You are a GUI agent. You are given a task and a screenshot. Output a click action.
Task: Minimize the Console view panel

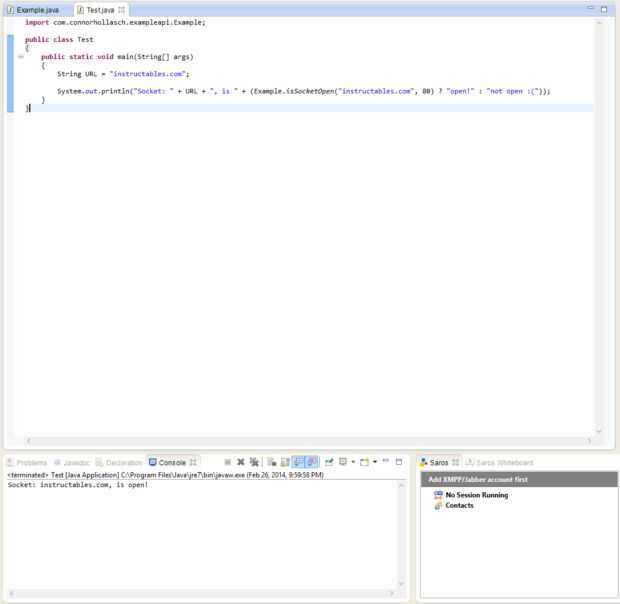[x=386, y=461]
